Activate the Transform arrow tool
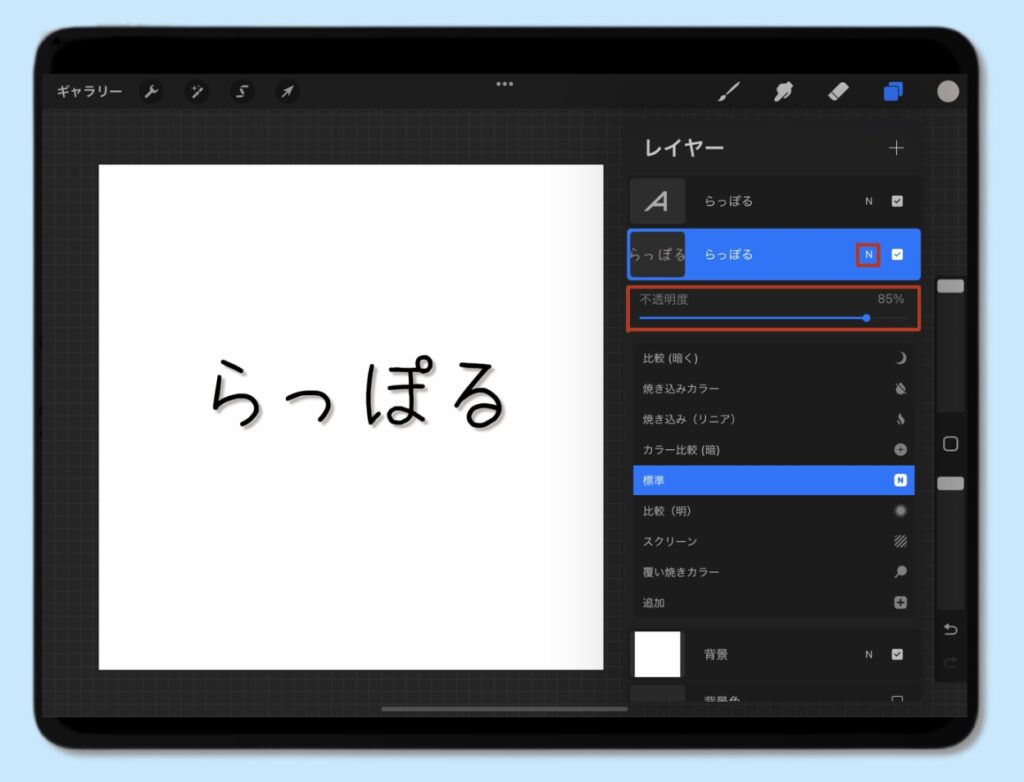The width and height of the screenshot is (1024, 782). click(287, 91)
